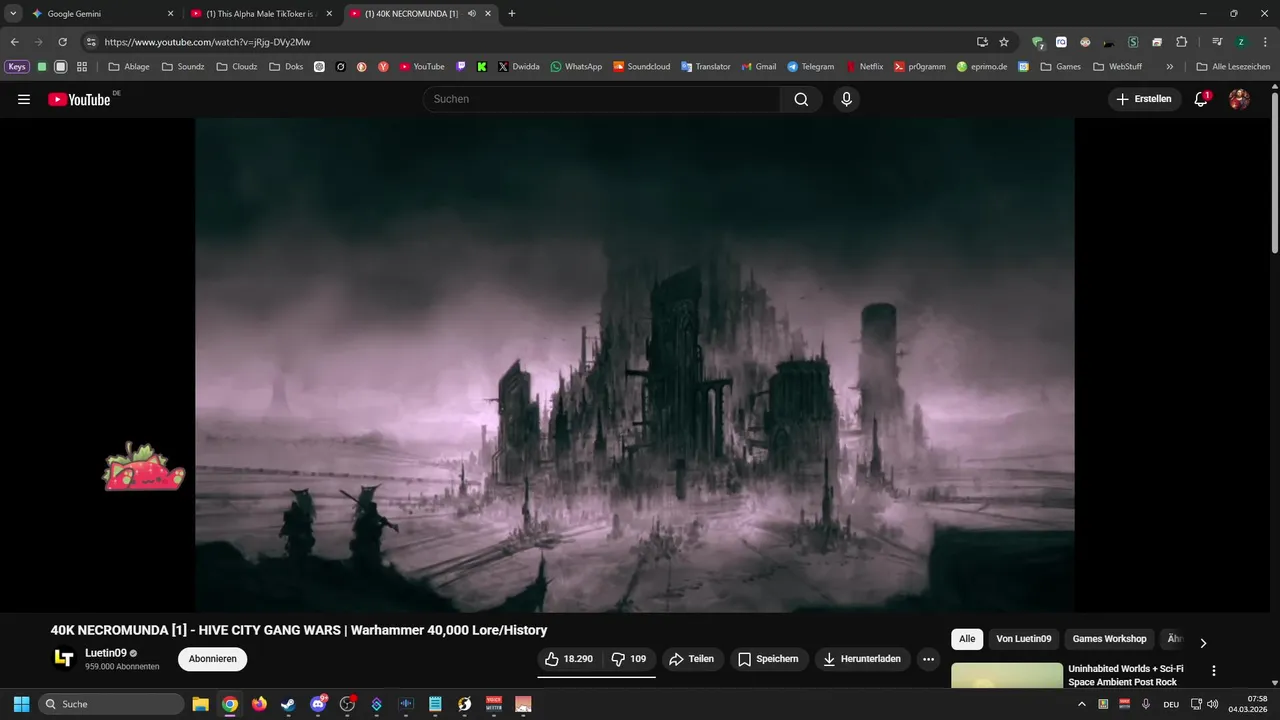Start voice search with microphone icon
The image size is (1280, 720).
tap(847, 99)
